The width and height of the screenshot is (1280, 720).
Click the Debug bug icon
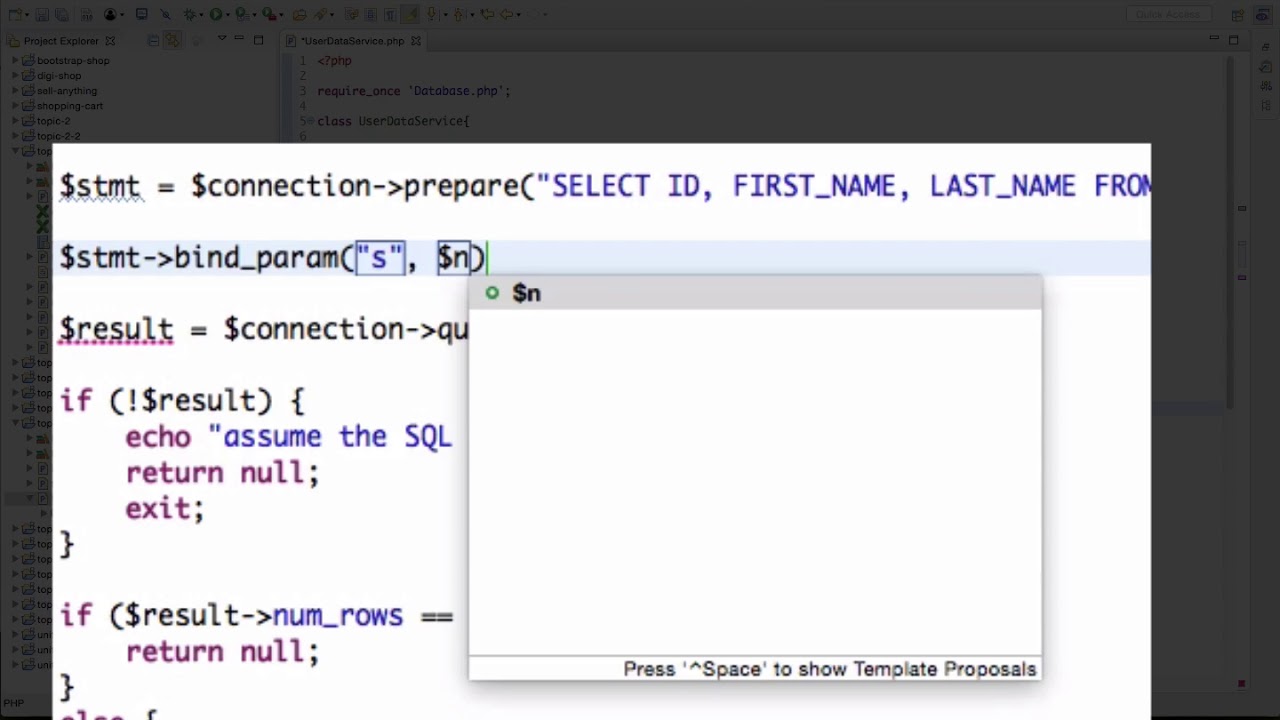coord(189,15)
